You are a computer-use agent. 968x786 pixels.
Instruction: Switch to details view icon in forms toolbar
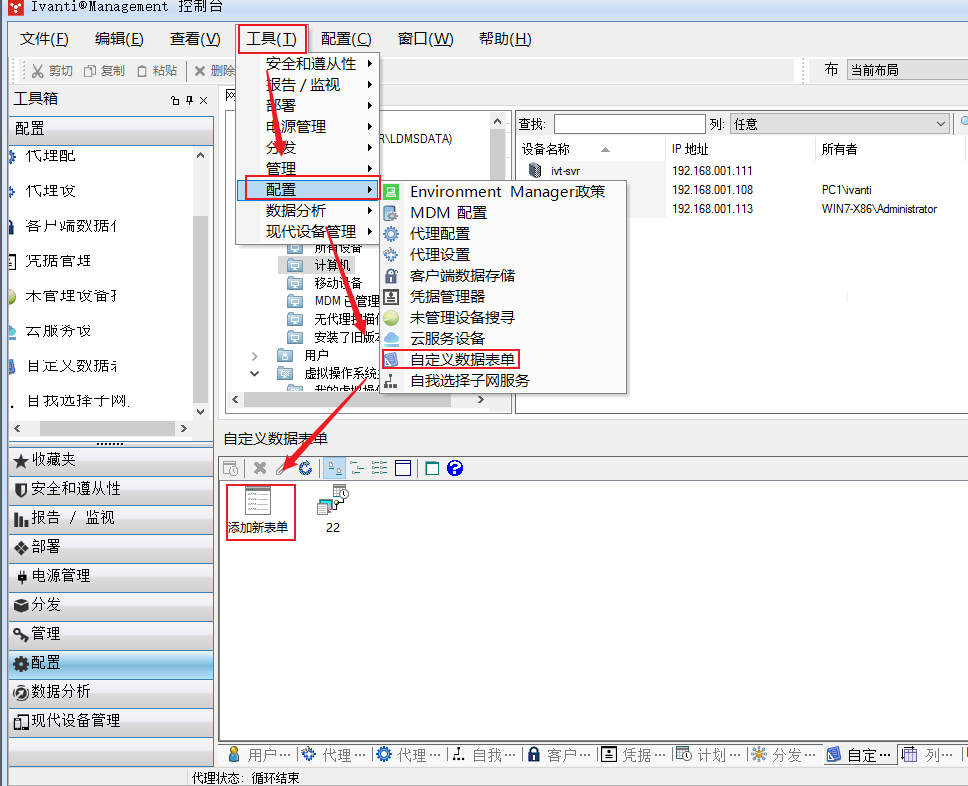click(403, 468)
